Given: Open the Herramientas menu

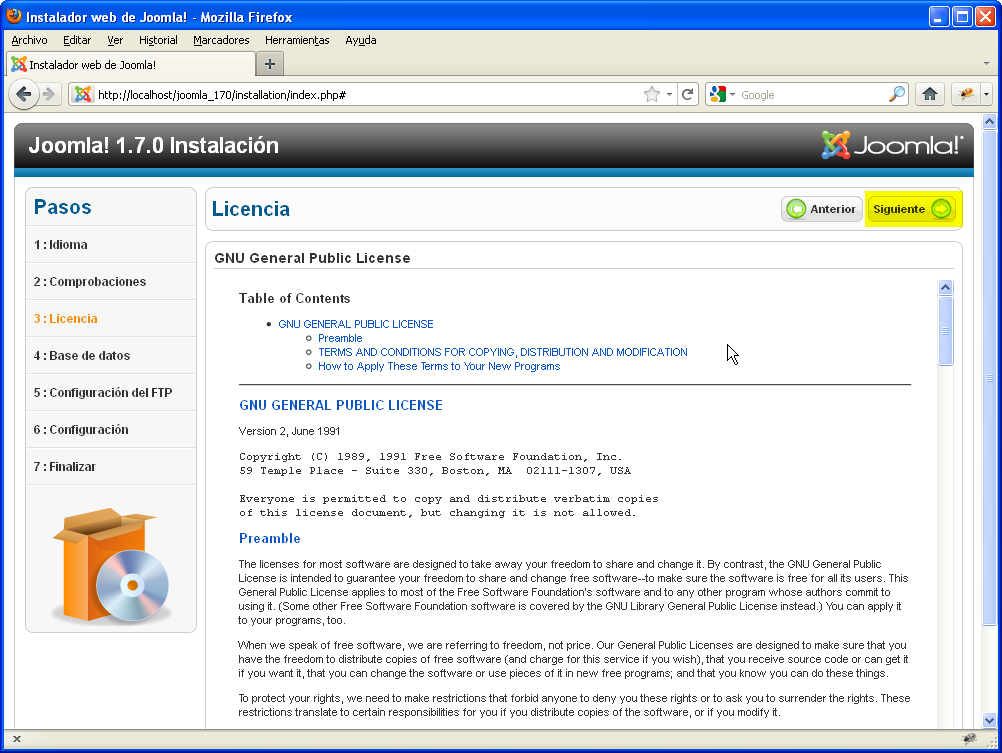Looking at the screenshot, I should pyautogui.click(x=297, y=40).
